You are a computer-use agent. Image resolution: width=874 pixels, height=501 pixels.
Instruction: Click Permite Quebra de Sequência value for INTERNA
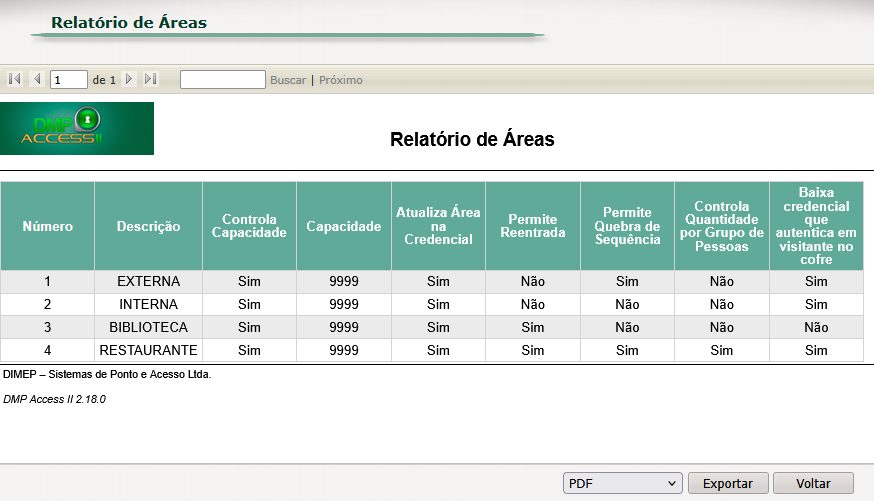pyautogui.click(x=627, y=304)
